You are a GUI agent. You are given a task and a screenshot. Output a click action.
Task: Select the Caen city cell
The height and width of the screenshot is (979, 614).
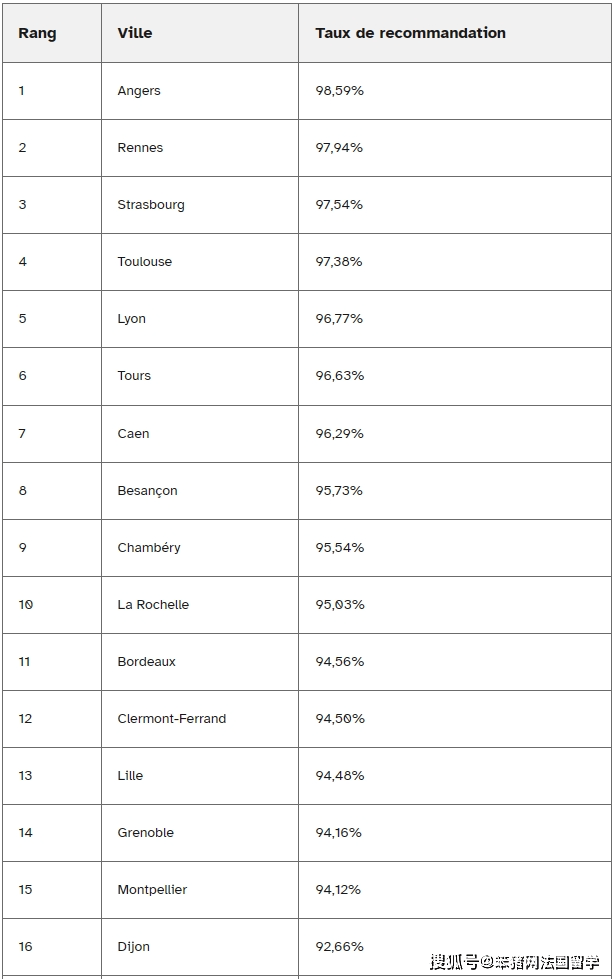coord(133,434)
